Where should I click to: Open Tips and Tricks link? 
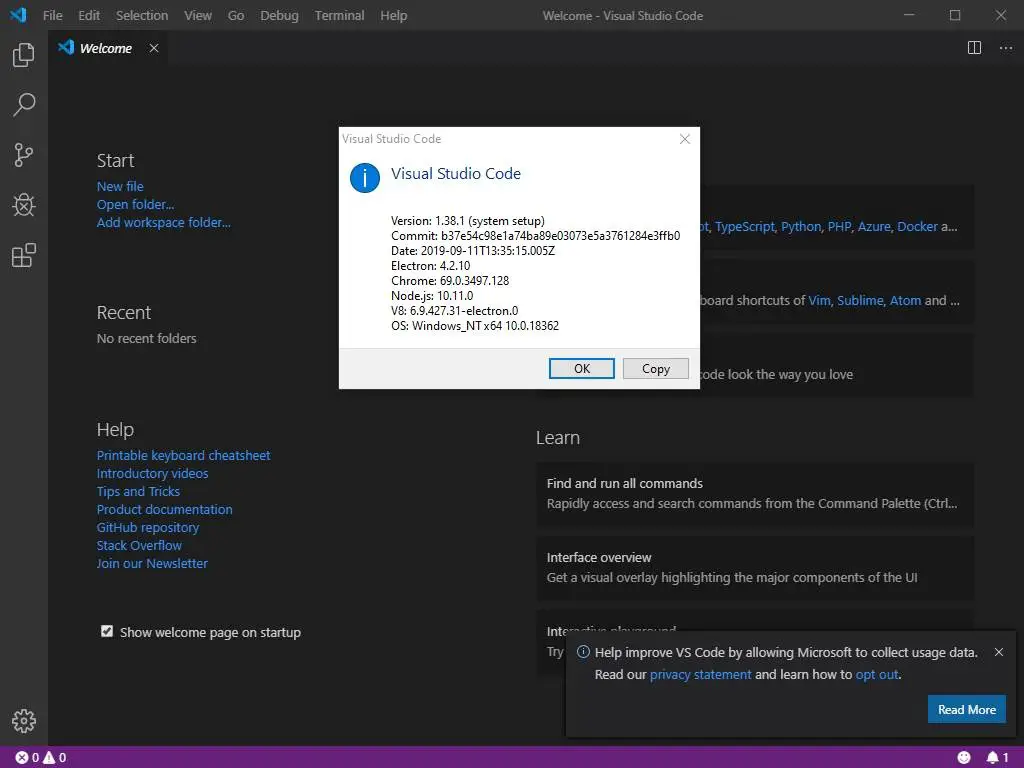tap(138, 491)
